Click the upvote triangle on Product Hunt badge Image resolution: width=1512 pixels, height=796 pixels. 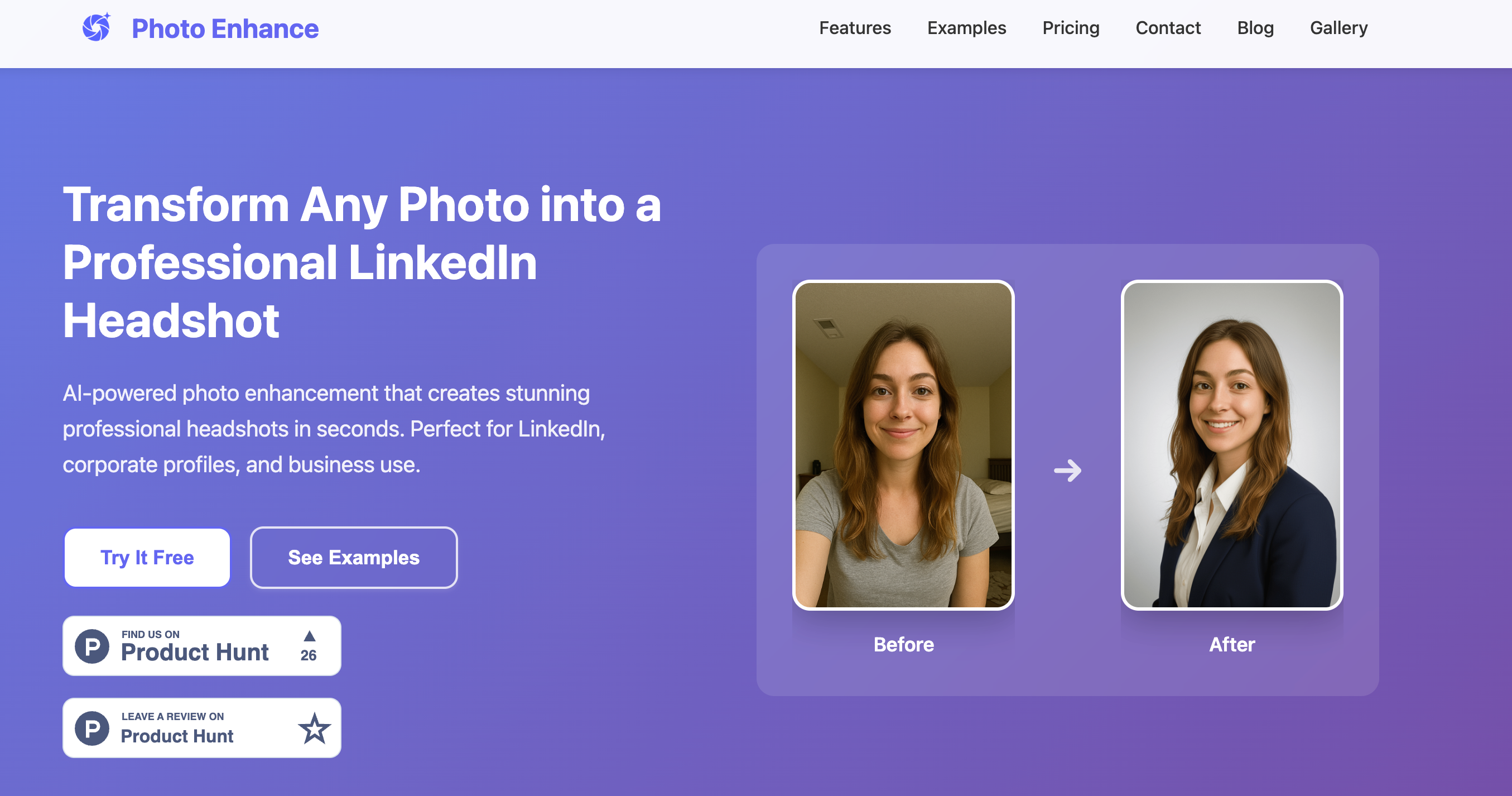click(x=309, y=636)
